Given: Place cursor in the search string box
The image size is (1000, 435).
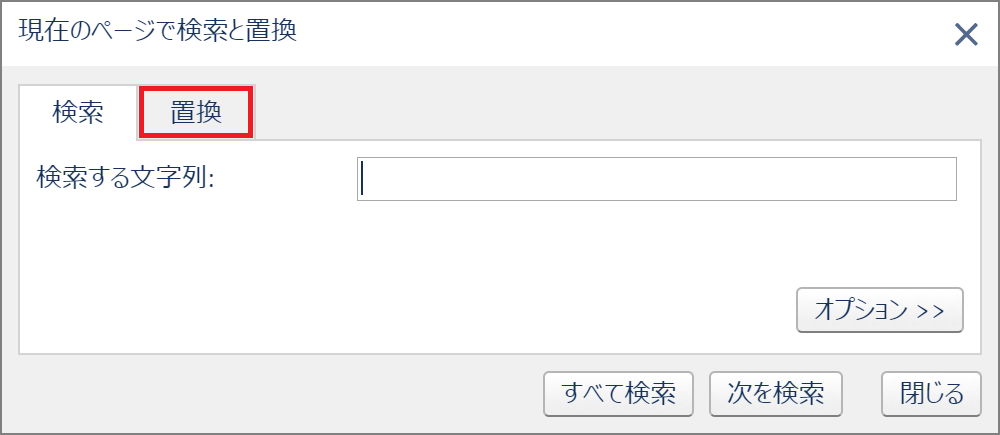Looking at the screenshot, I should coord(656,179).
